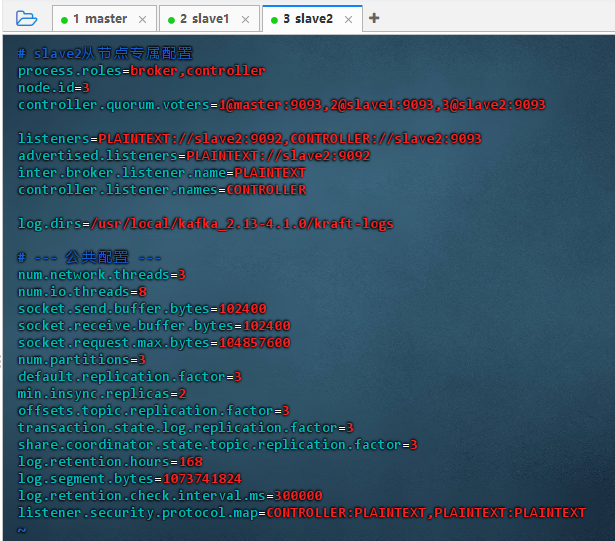Click the listener.security.protocol.map line
Screen dimensions: 615x541
click(x=302, y=513)
